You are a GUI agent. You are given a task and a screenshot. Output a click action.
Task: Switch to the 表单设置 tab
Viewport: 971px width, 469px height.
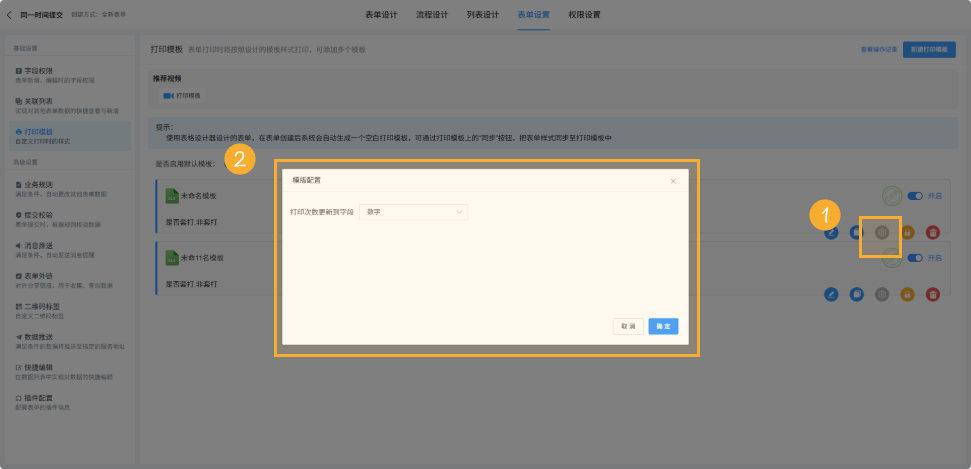click(533, 15)
